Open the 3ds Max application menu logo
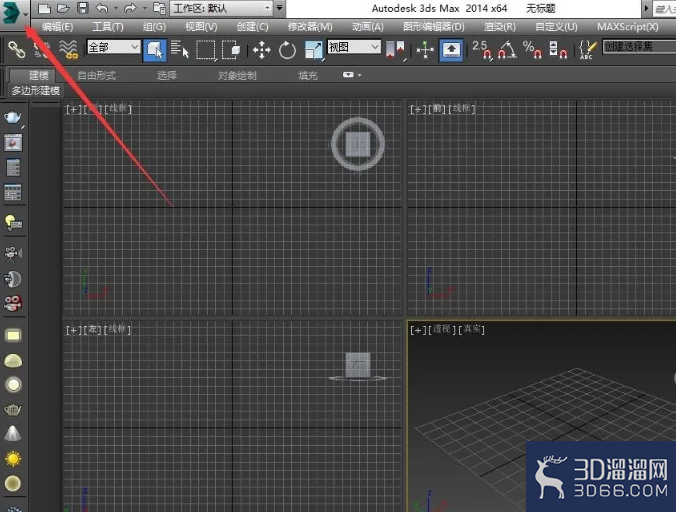 click(13, 13)
